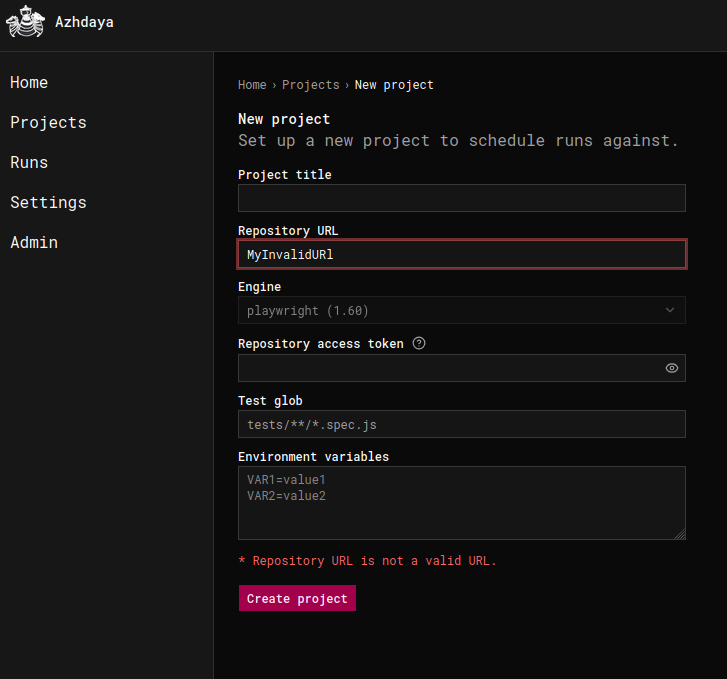The width and height of the screenshot is (727, 679).
Task: Focus the Repository URL field containing MyInvalidURl
Action: [x=462, y=254]
